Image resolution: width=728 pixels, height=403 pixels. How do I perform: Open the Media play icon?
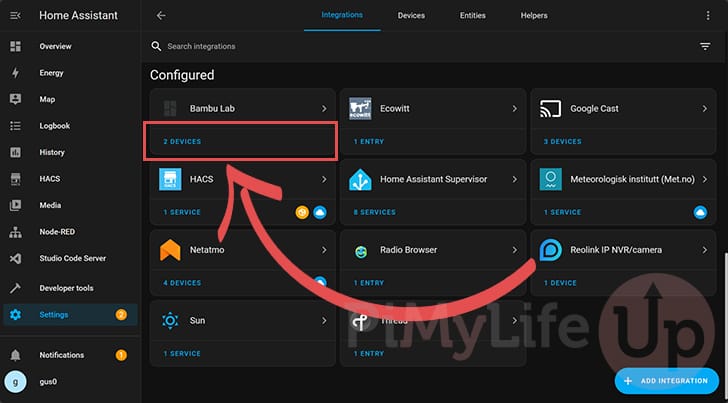coord(15,205)
